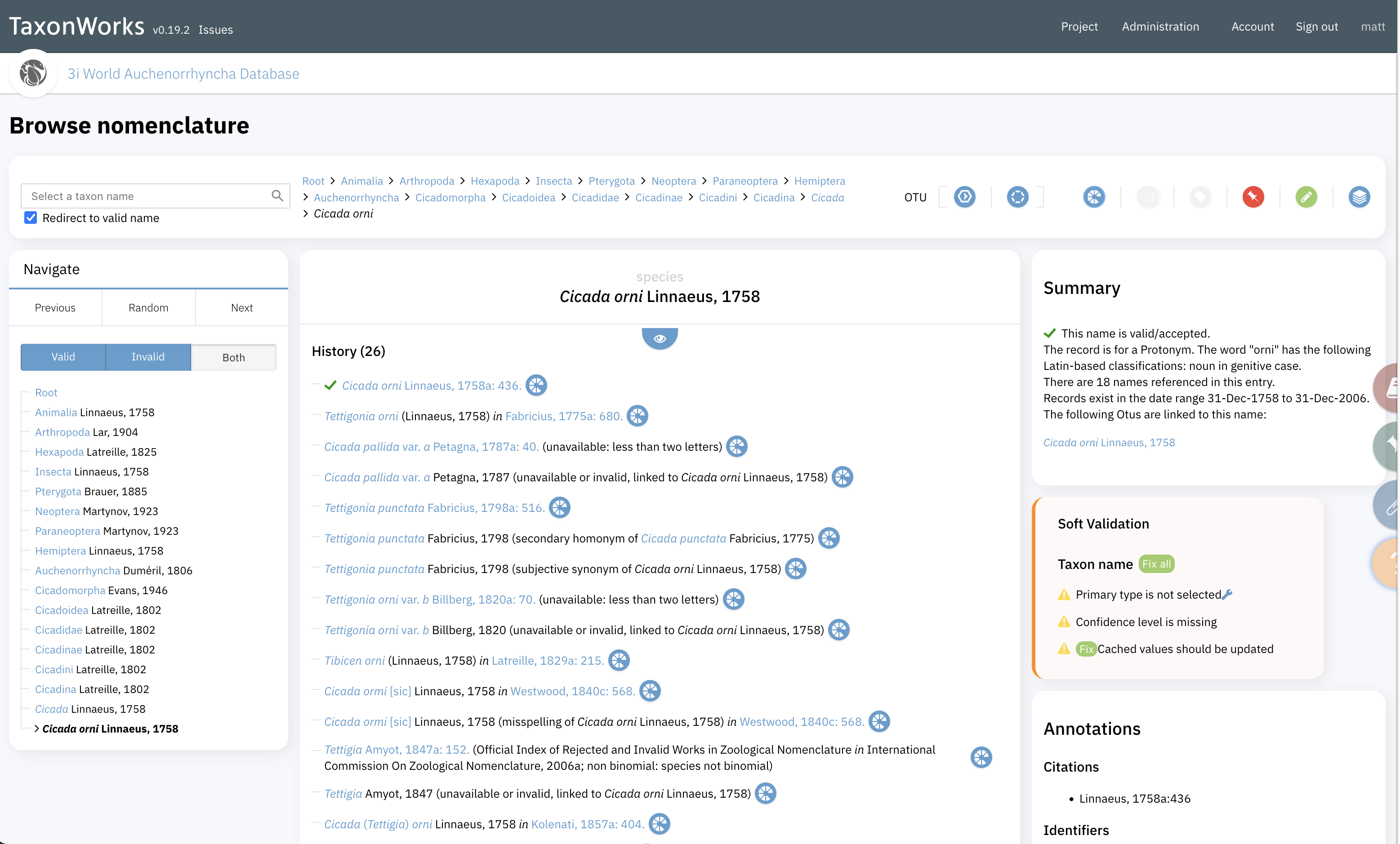Open Root in Navigate tree
Viewport: 1400px width, 844px height.
click(46, 392)
